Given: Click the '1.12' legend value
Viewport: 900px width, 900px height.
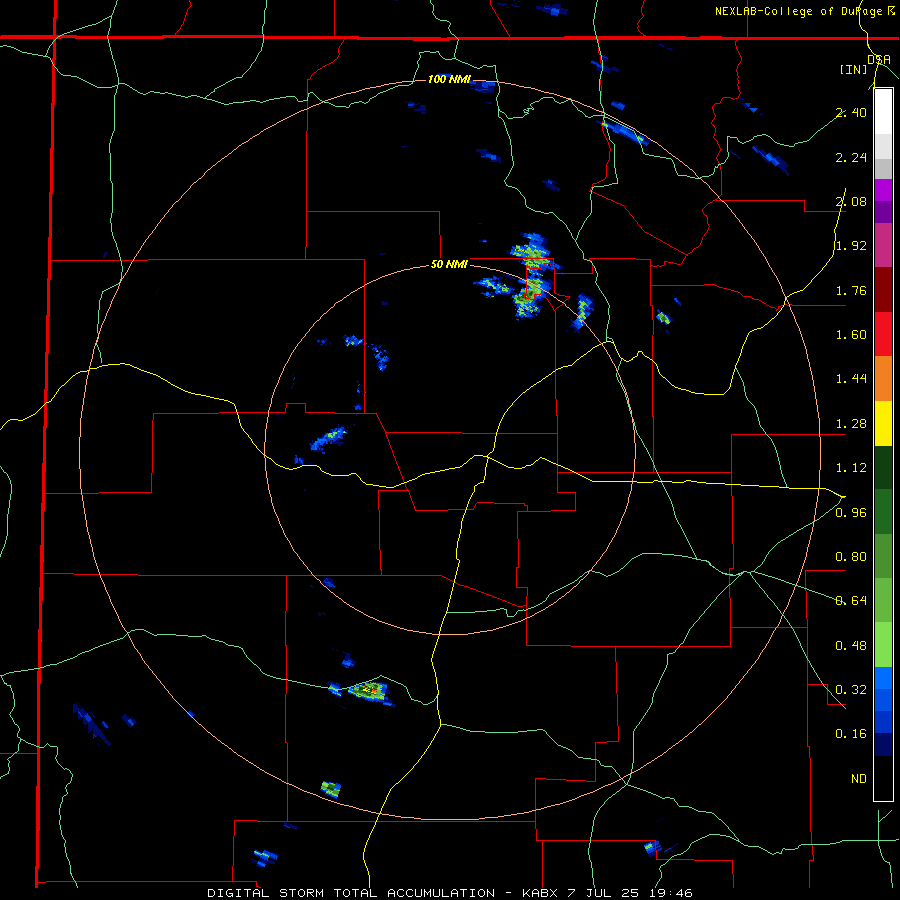Looking at the screenshot, I should 851,468.
